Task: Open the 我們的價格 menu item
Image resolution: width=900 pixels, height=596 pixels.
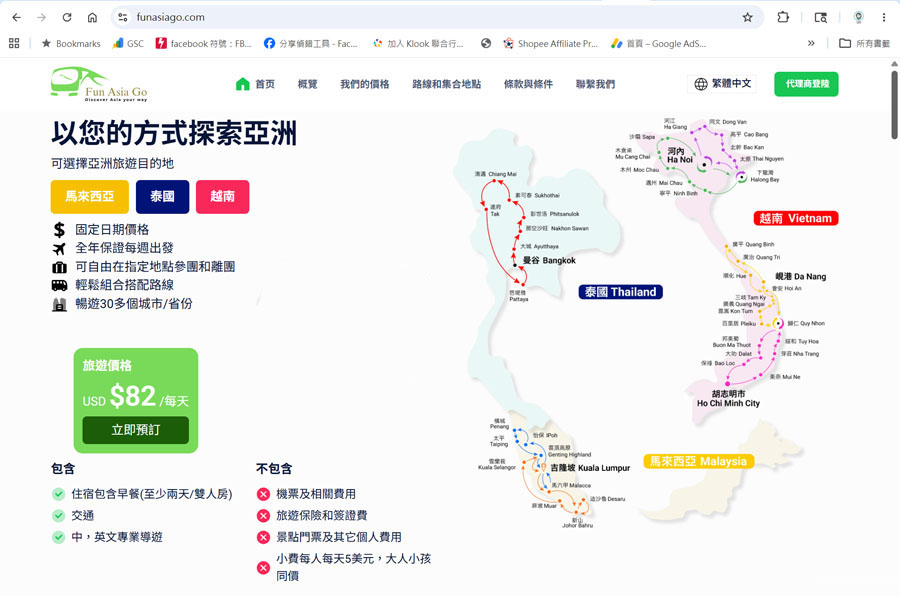Action: (x=364, y=84)
